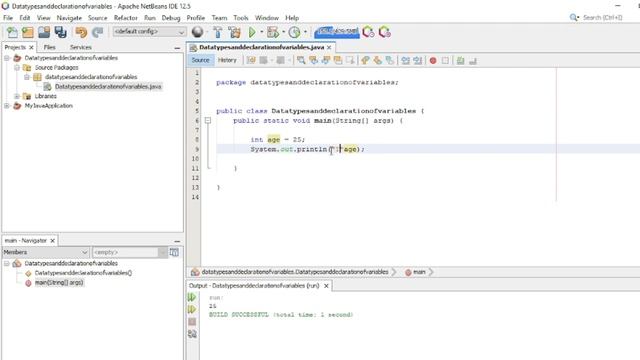Click the globe browser icon in toolbar

click(x=198, y=32)
